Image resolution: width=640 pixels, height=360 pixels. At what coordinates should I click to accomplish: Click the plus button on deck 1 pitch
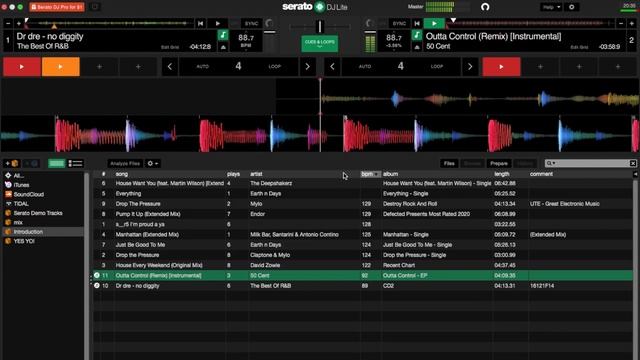point(18,24)
